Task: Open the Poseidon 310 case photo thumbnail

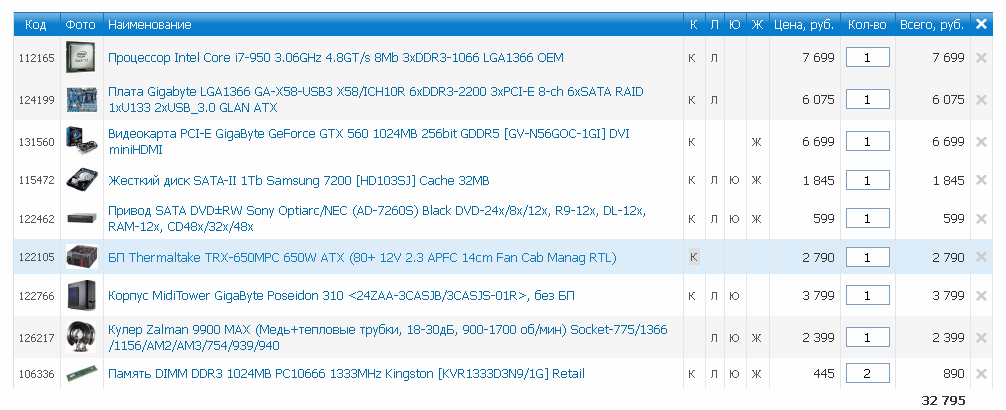Action: click(x=81, y=296)
